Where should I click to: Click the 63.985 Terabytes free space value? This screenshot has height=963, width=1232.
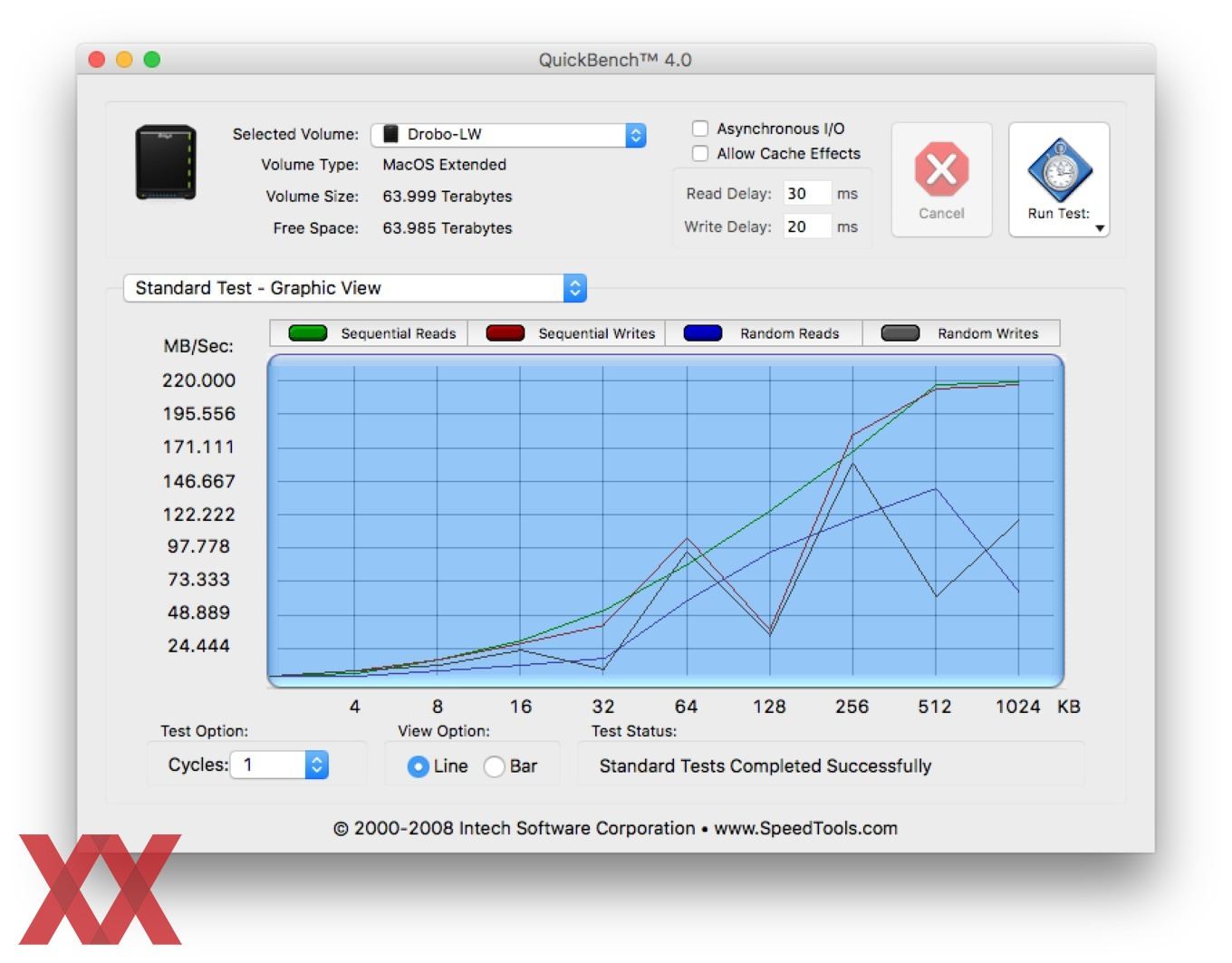[x=448, y=228]
